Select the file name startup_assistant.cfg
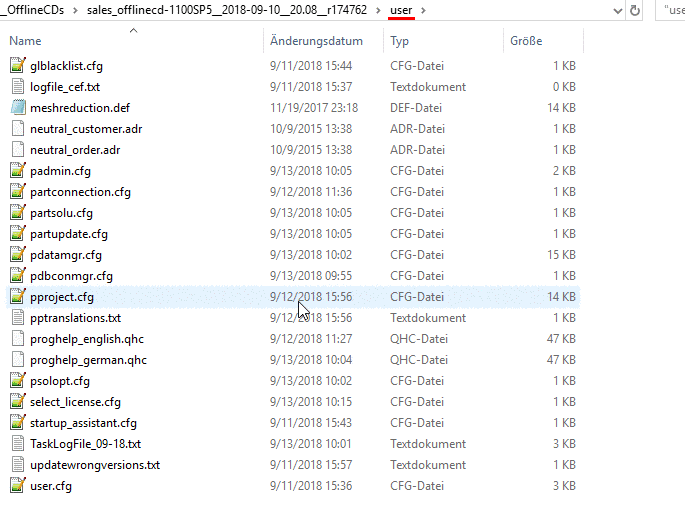 [x=83, y=423]
